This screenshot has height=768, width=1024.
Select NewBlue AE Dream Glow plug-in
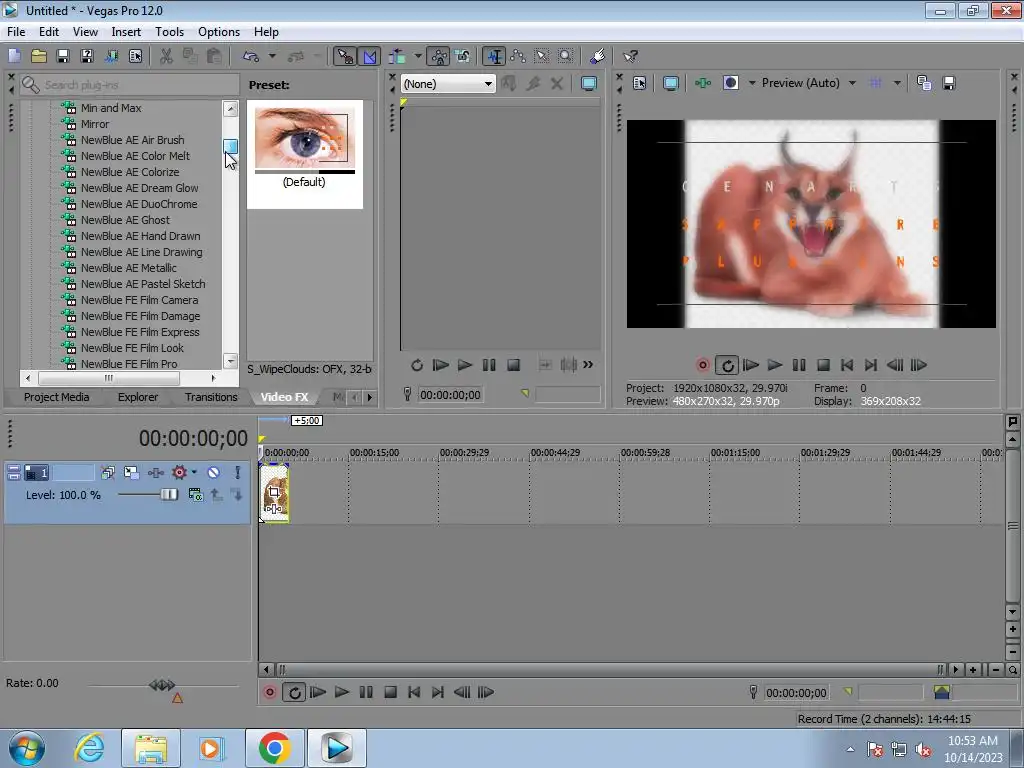click(x=139, y=188)
